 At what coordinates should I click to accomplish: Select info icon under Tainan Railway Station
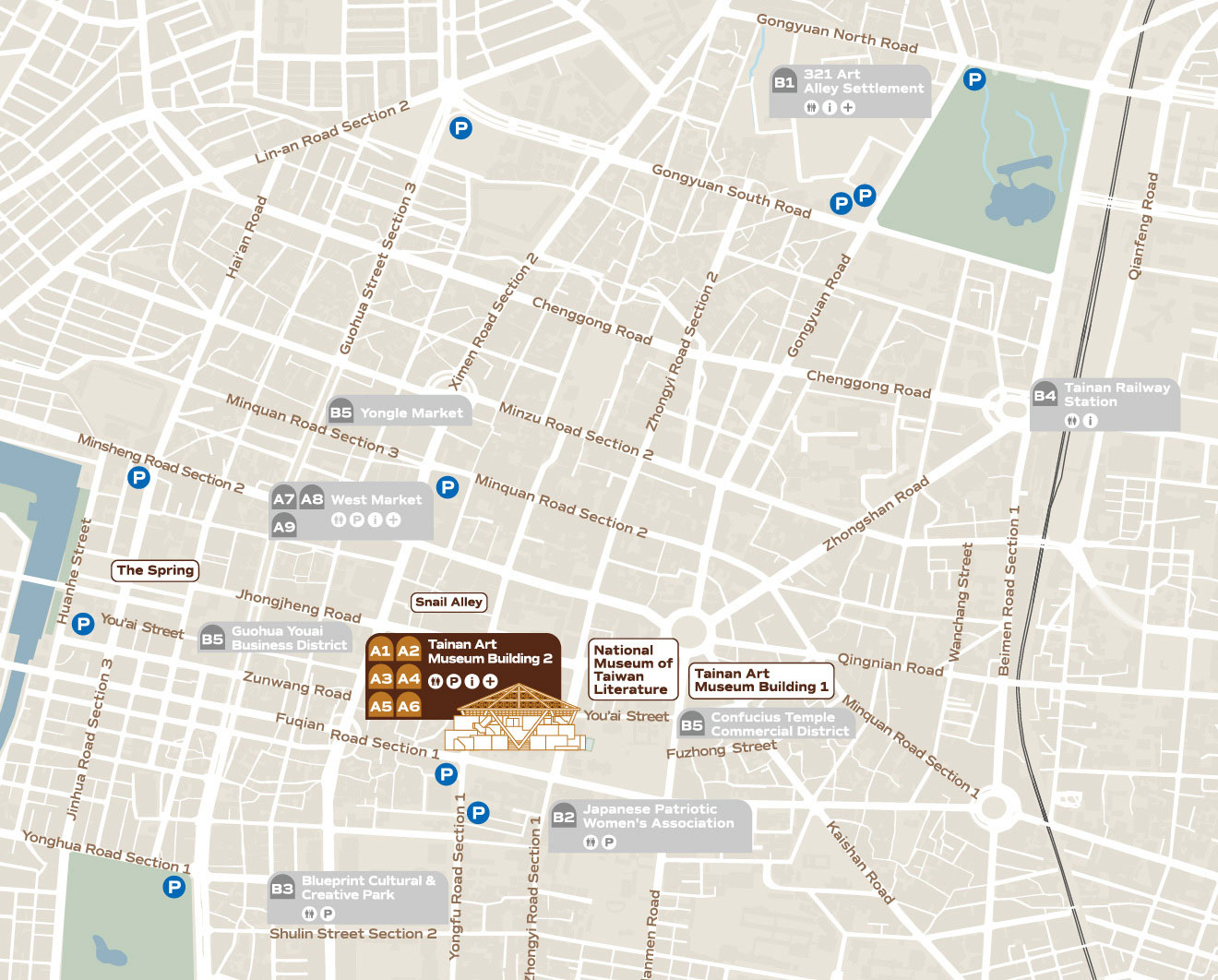click(x=1091, y=421)
